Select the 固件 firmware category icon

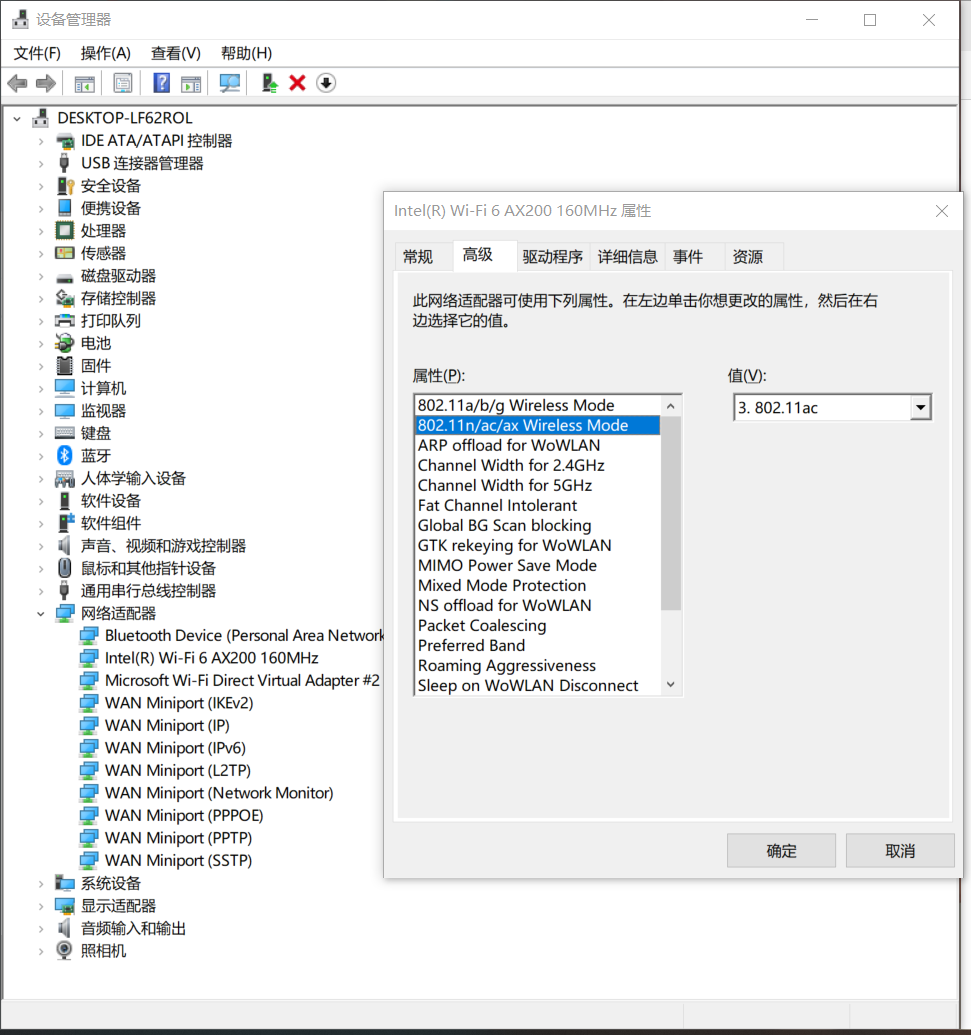click(x=65, y=366)
